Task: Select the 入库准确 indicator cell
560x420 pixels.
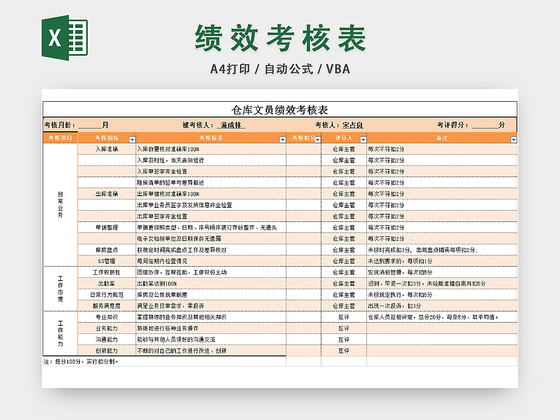Action: pyautogui.click(x=107, y=149)
